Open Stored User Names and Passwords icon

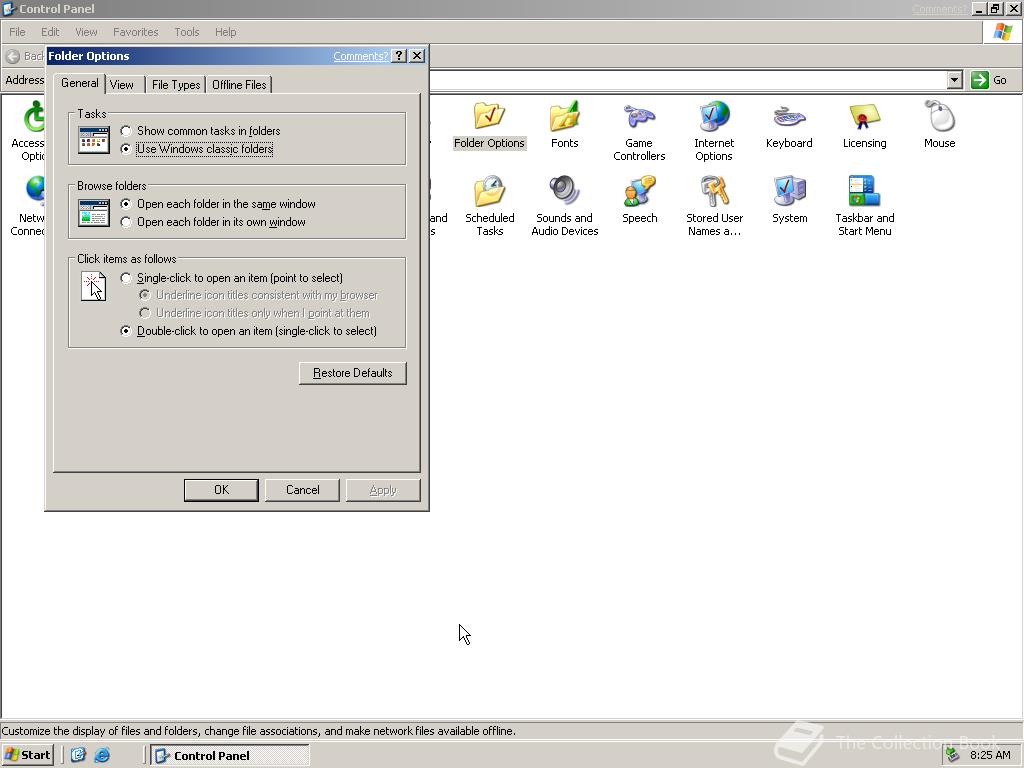coord(714,206)
